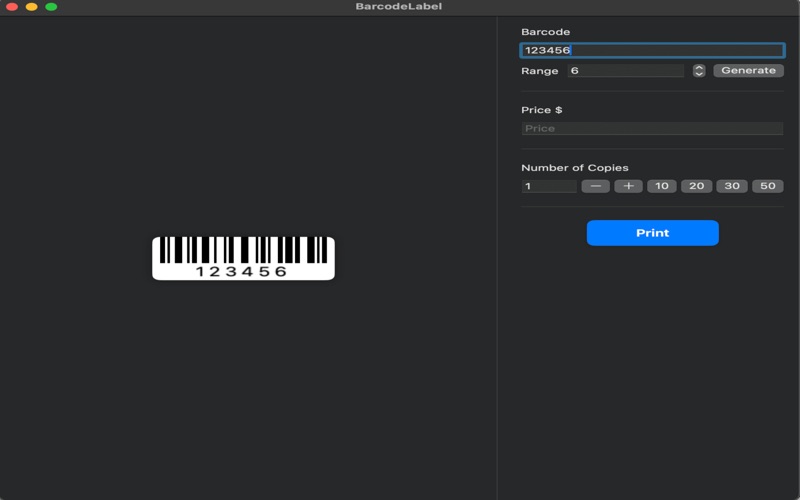800x500 pixels.
Task: Decrease copies with the minus button
Action: coord(595,186)
